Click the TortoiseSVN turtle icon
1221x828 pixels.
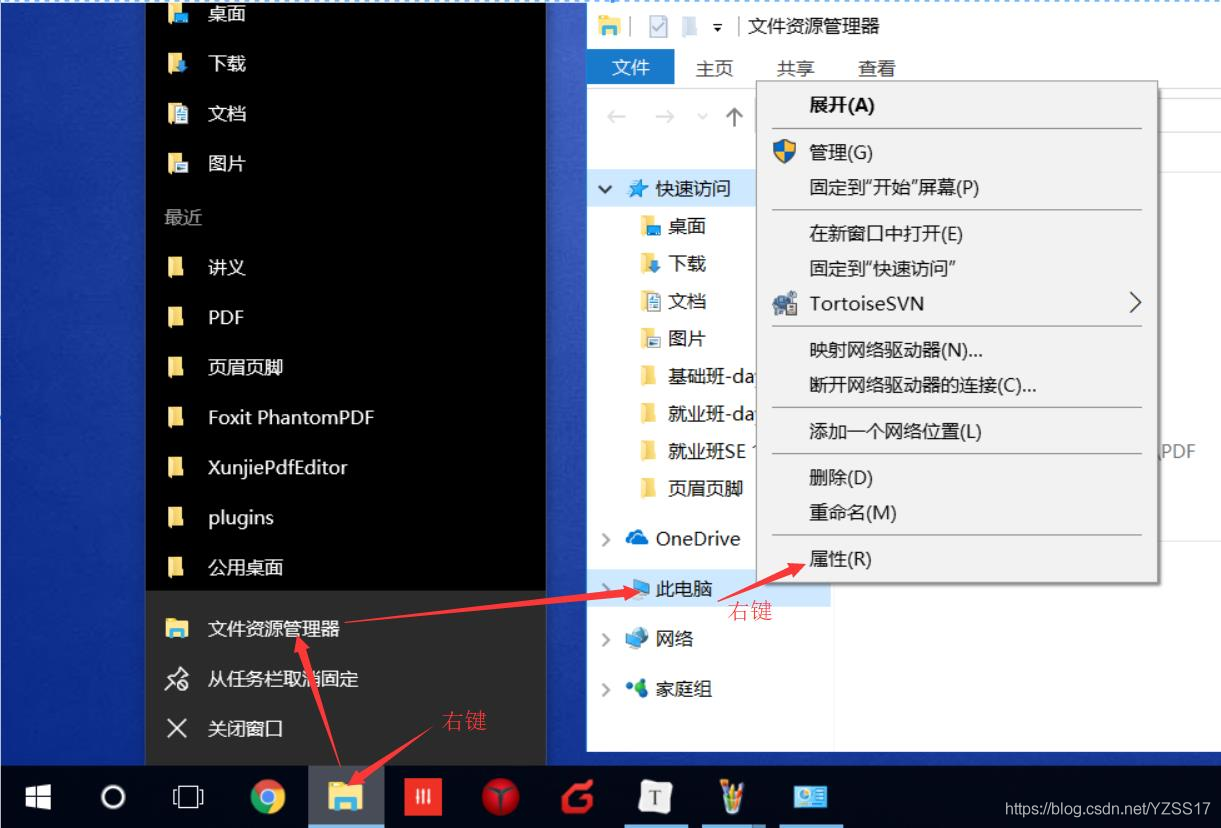[x=785, y=303]
